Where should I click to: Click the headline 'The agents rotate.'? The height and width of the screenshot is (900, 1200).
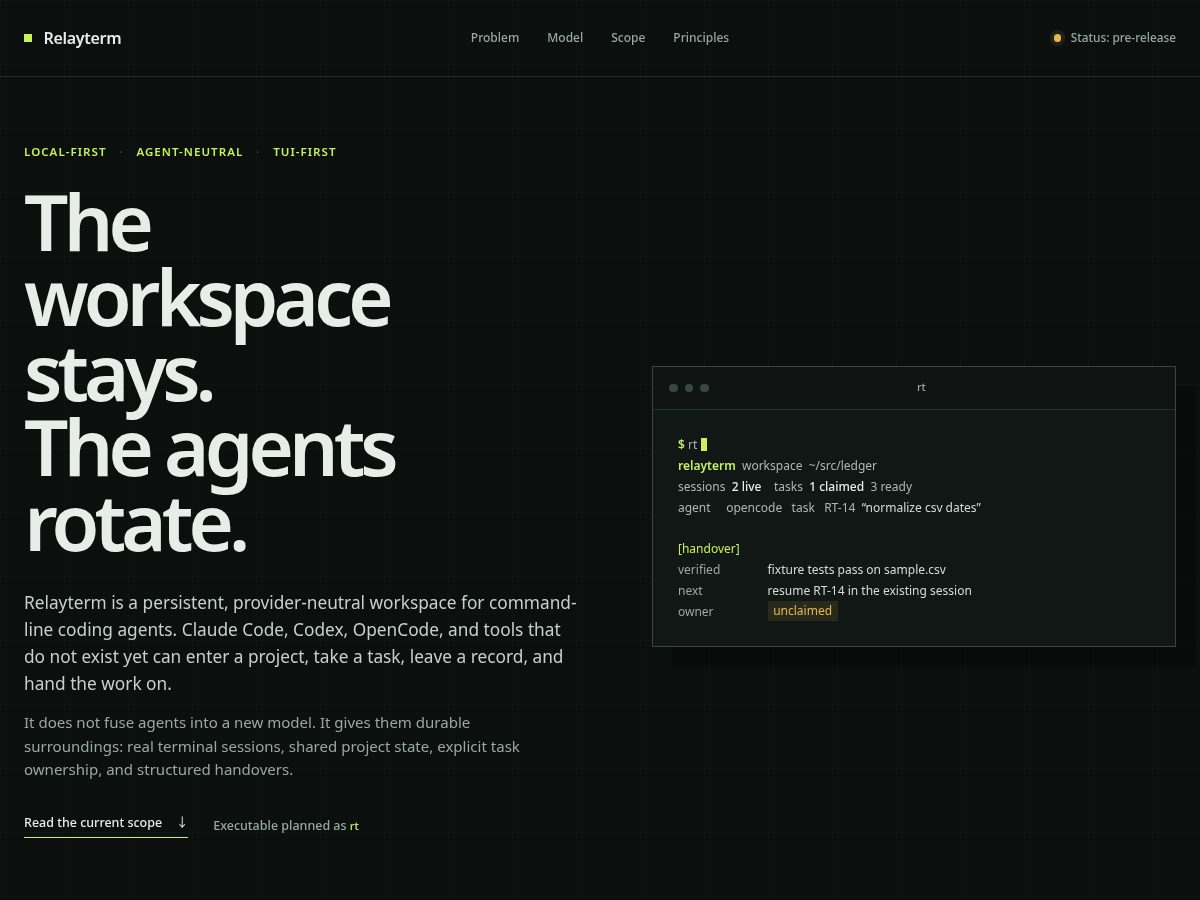210,486
